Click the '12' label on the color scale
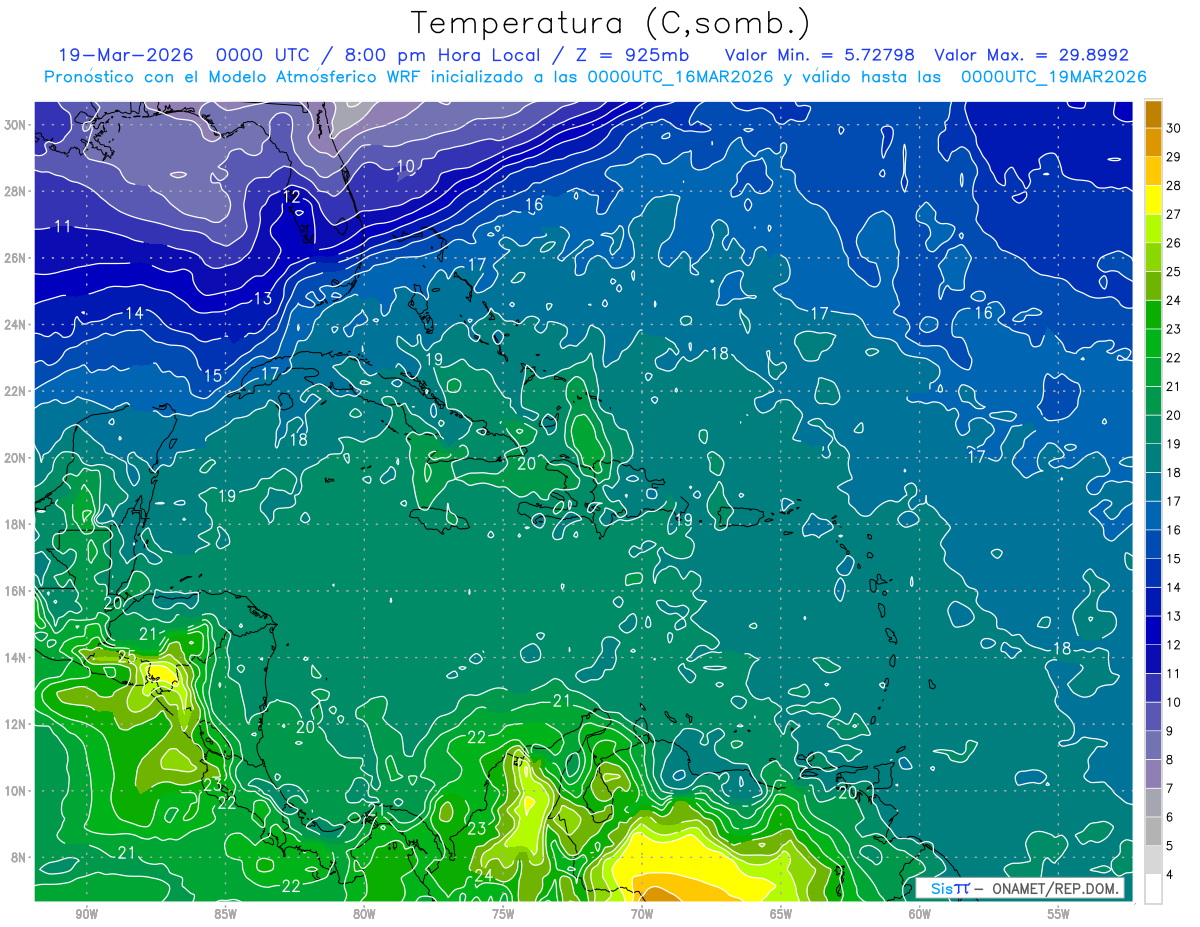The width and height of the screenshot is (1200, 927). [x=1173, y=645]
